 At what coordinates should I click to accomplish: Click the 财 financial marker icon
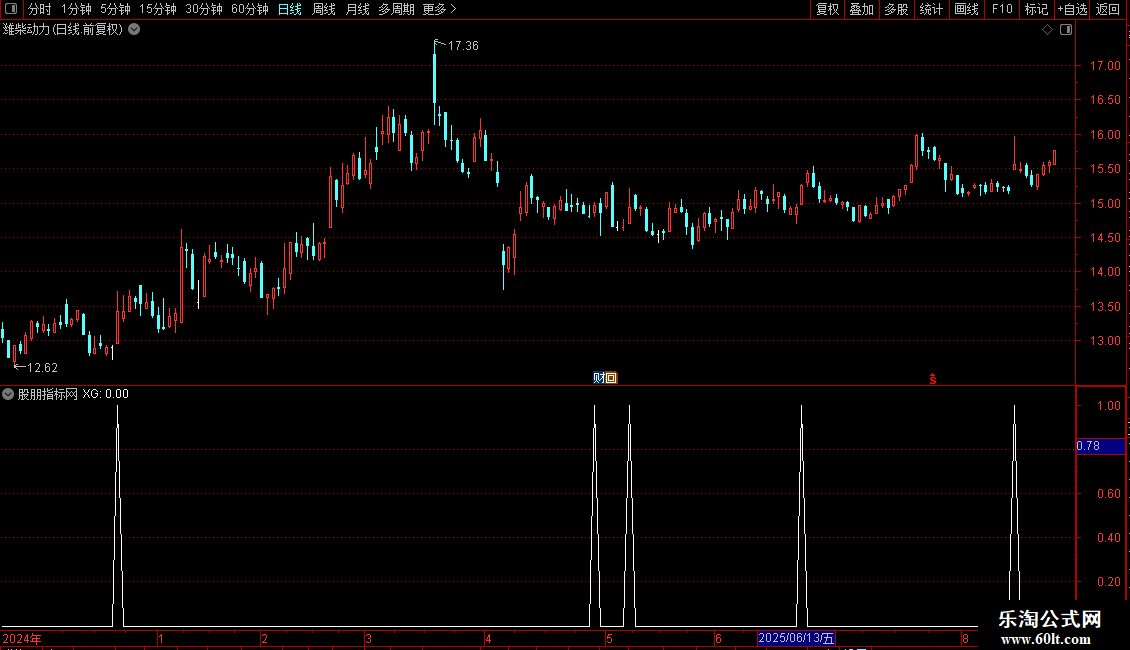pyautogui.click(x=598, y=378)
